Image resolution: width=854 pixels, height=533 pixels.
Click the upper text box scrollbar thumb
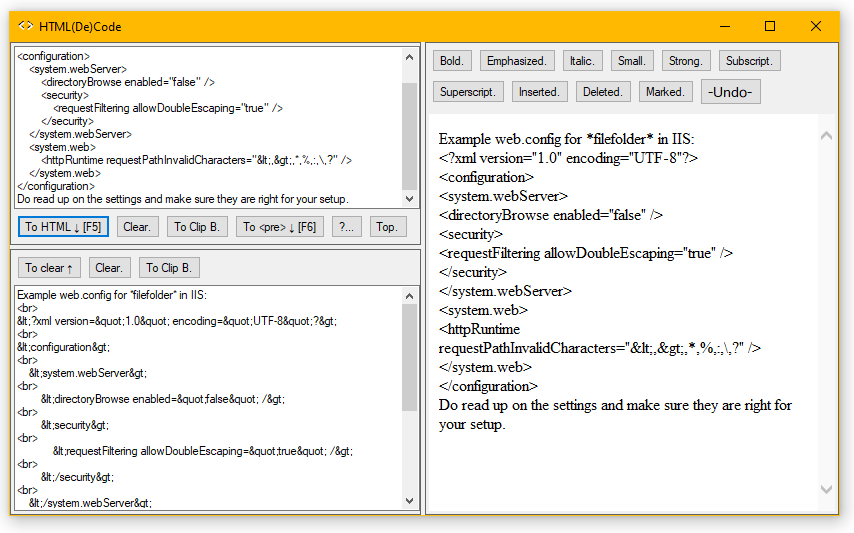[410, 136]
